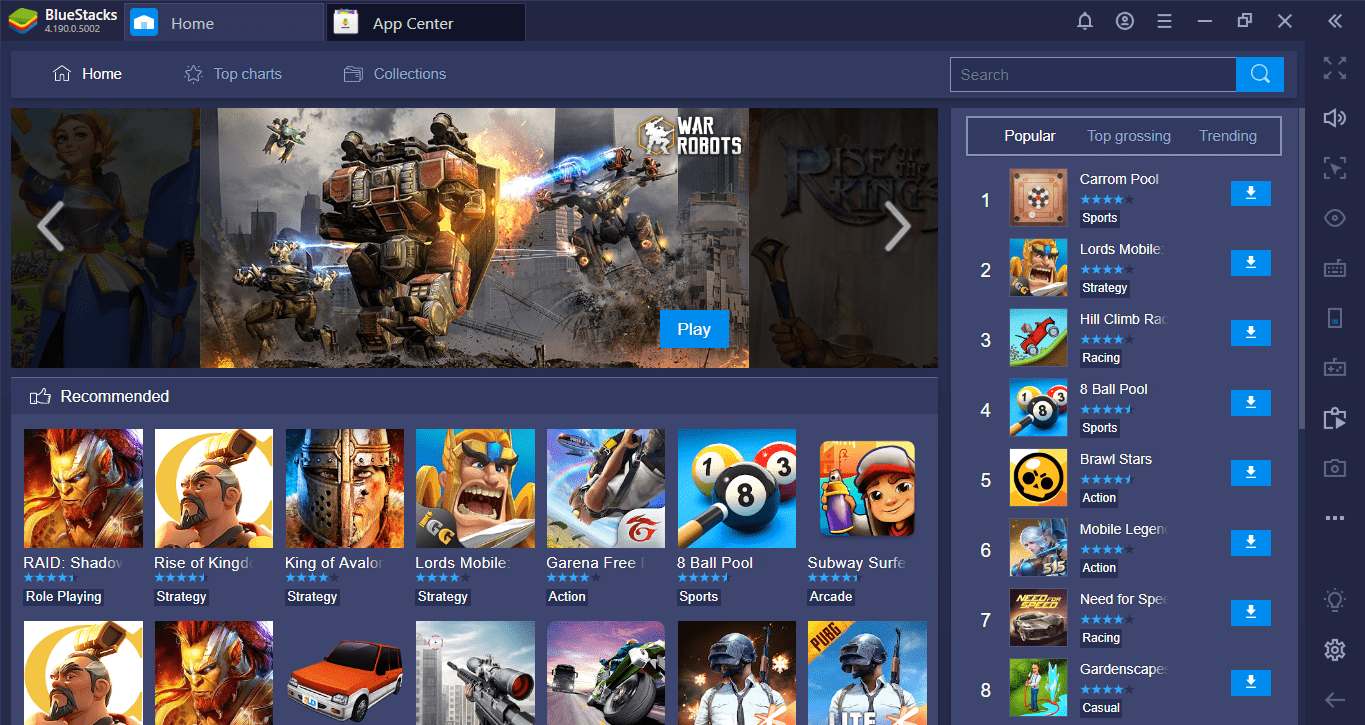Click the BlueStacks logo
The image size is (1365, 725).
pyautogui.click(x=23, y=22)
